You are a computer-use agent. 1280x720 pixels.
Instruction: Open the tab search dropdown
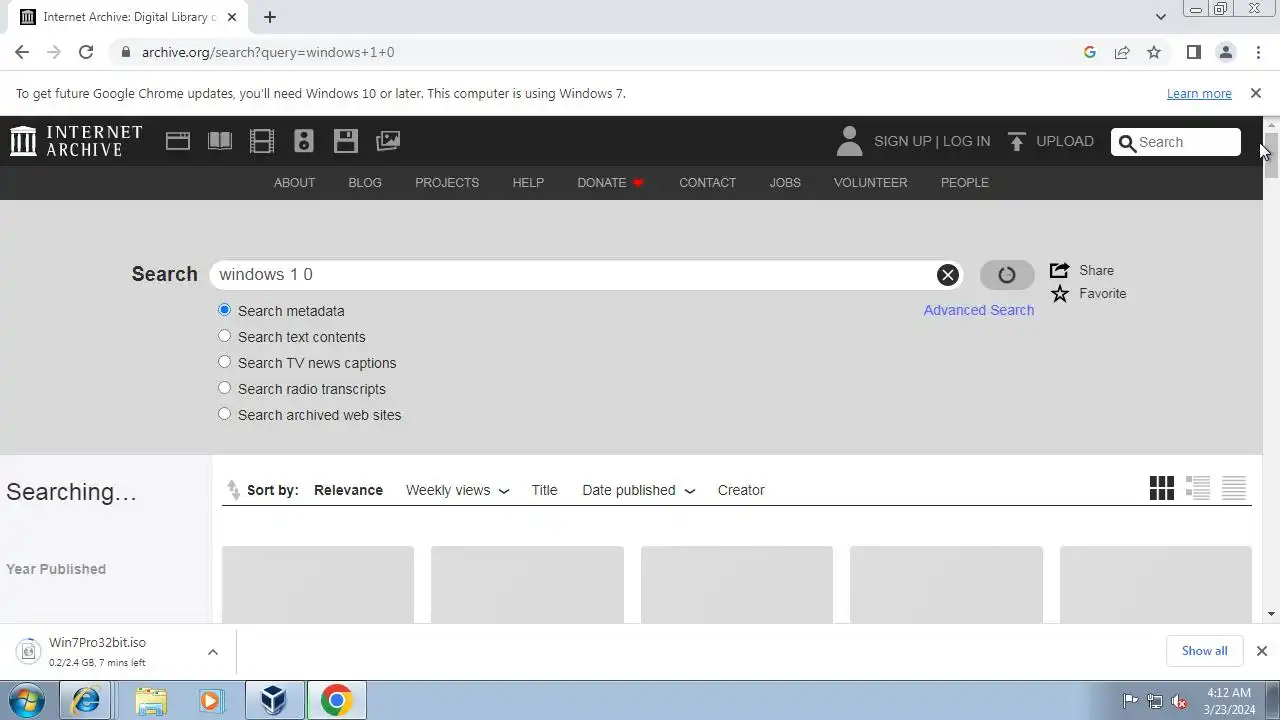point(1161,17)
